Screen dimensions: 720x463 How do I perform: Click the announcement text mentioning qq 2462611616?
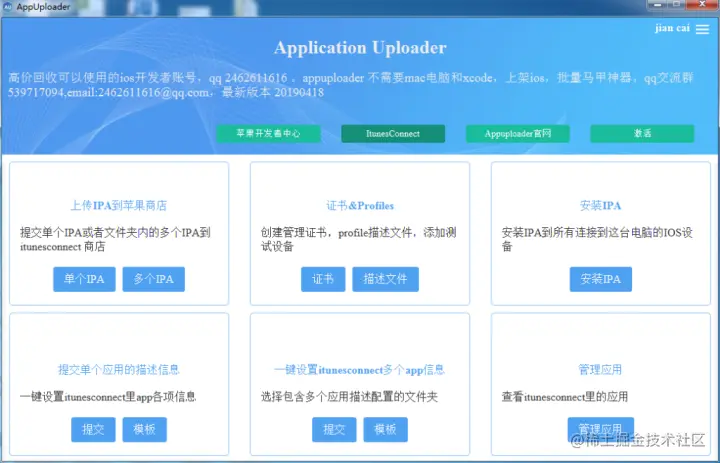pyautogui.click(x=350, y=85)
